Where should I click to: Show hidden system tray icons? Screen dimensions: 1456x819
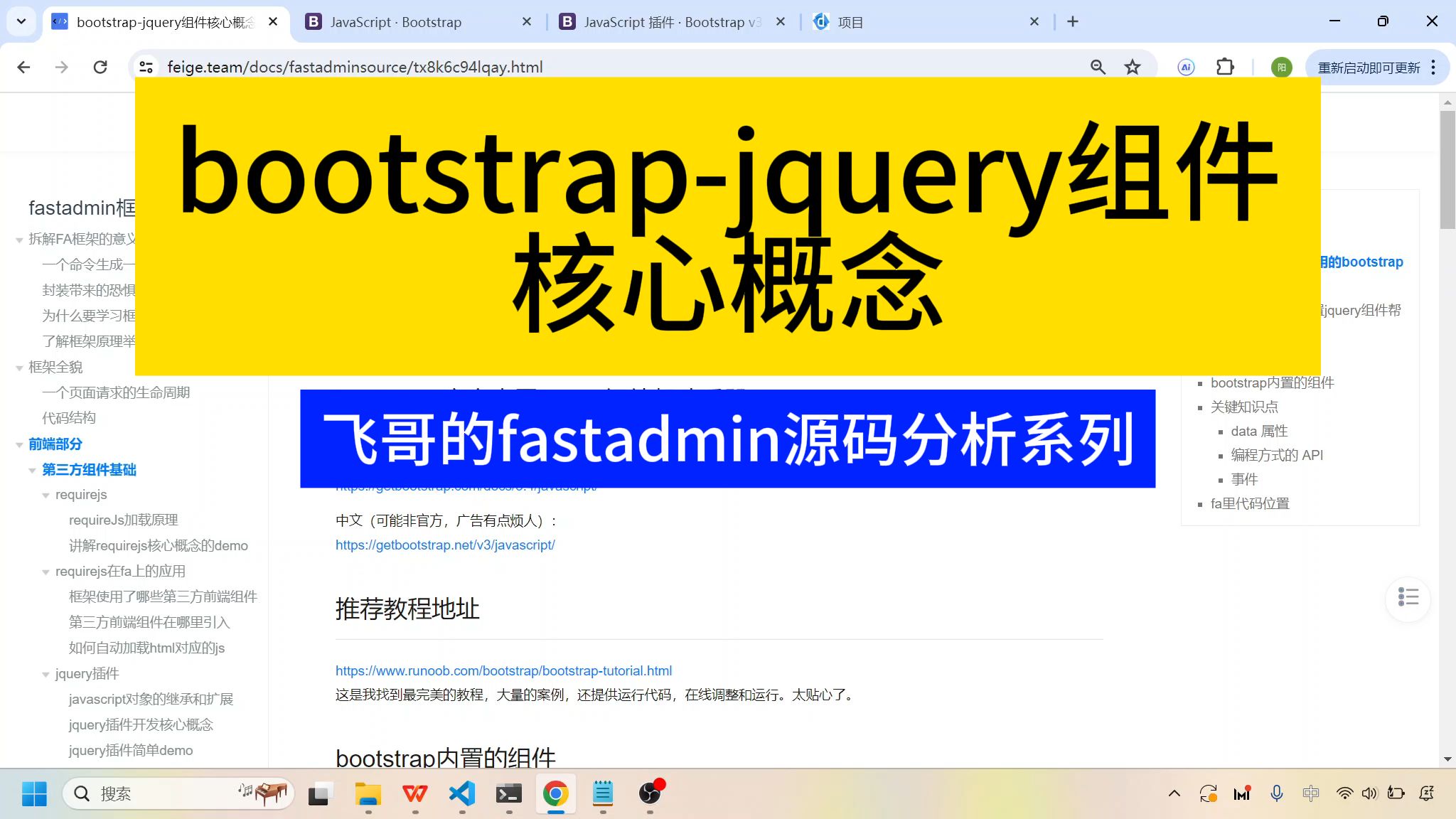pos(1174,793)
